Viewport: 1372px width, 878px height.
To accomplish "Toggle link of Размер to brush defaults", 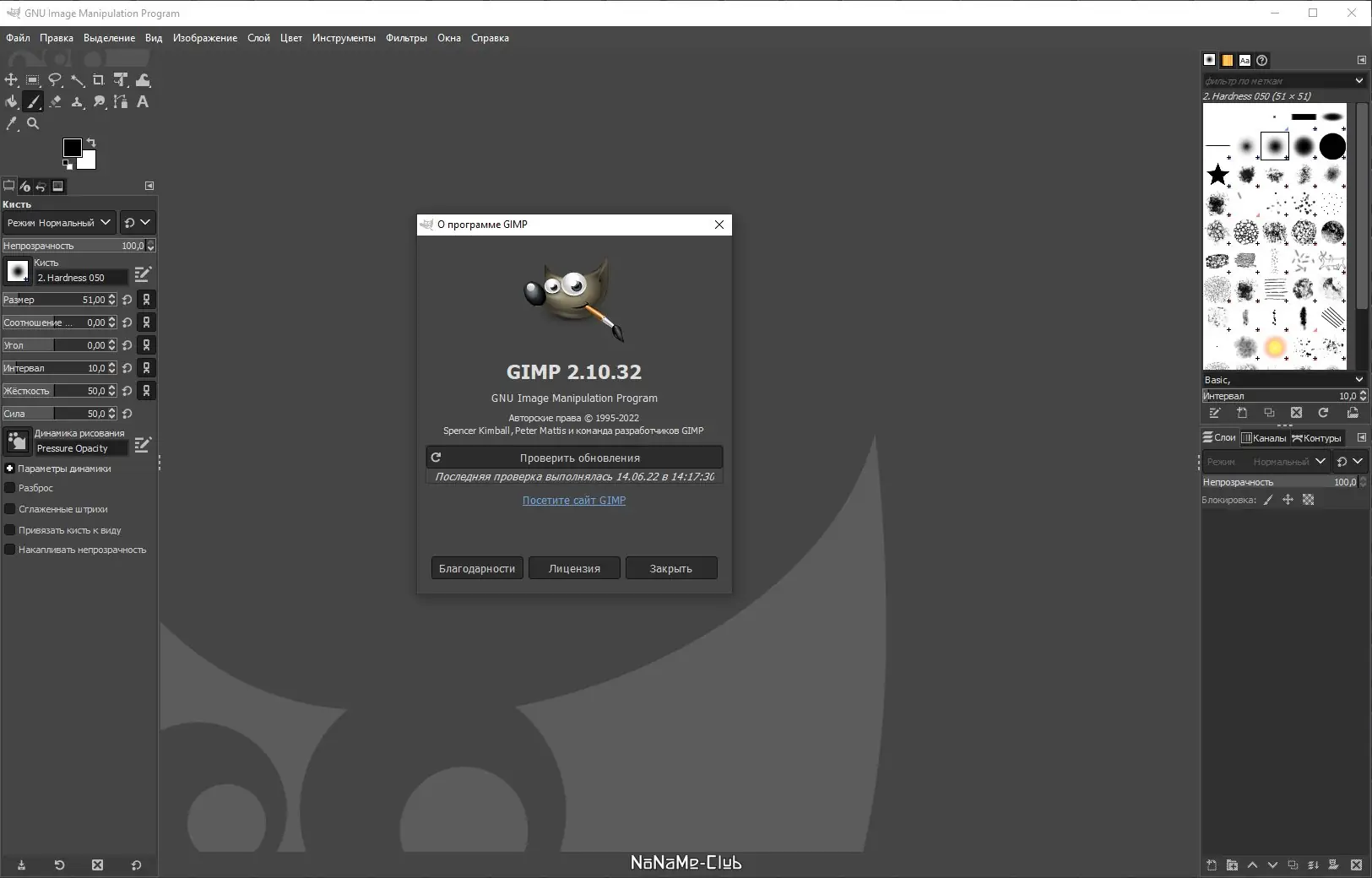I will tap(147, 300).
